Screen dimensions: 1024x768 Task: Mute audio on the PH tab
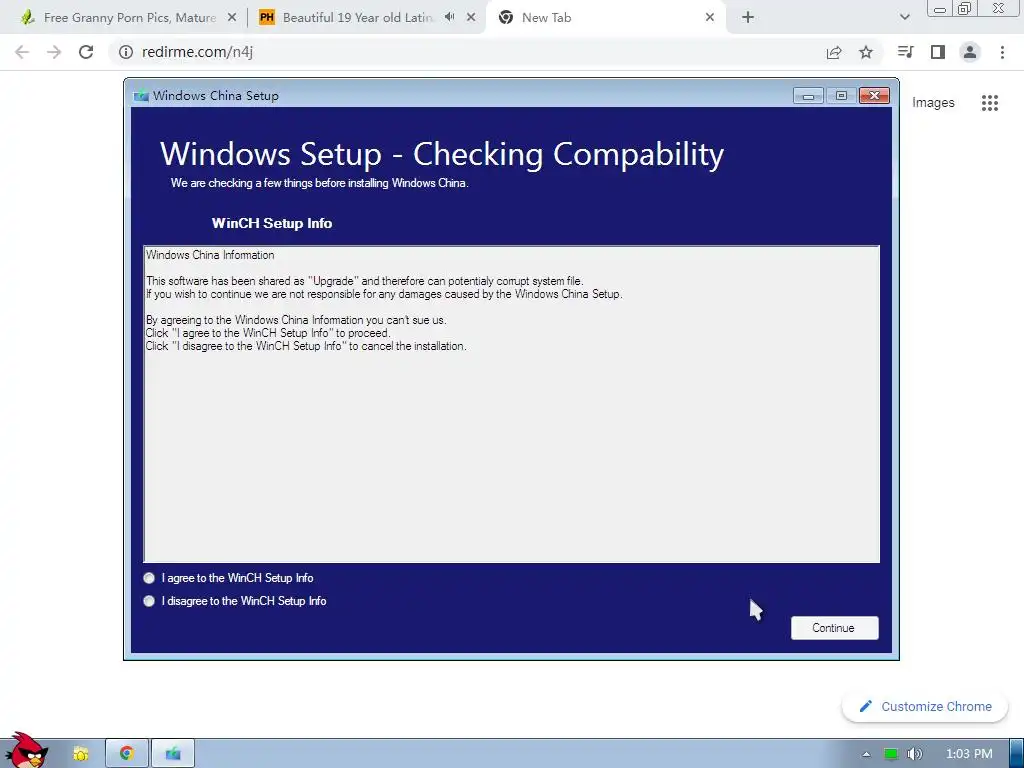449,17
